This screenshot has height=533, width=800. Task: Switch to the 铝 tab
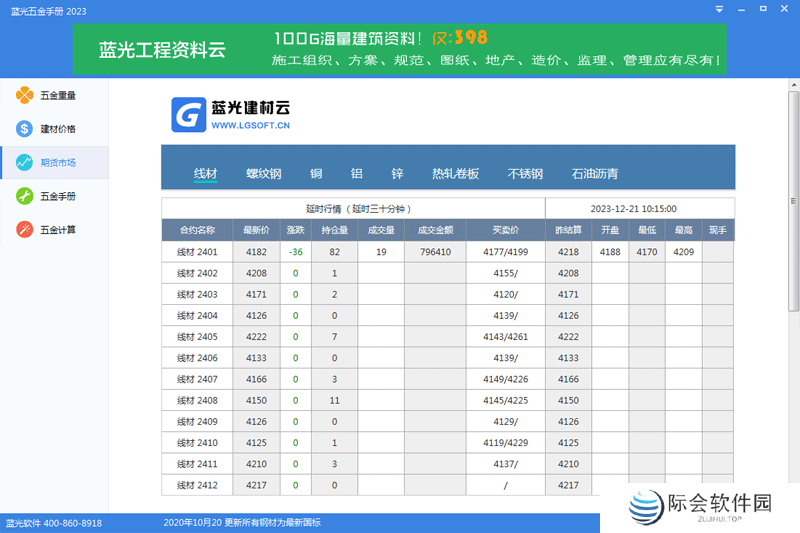coord(357,174)
